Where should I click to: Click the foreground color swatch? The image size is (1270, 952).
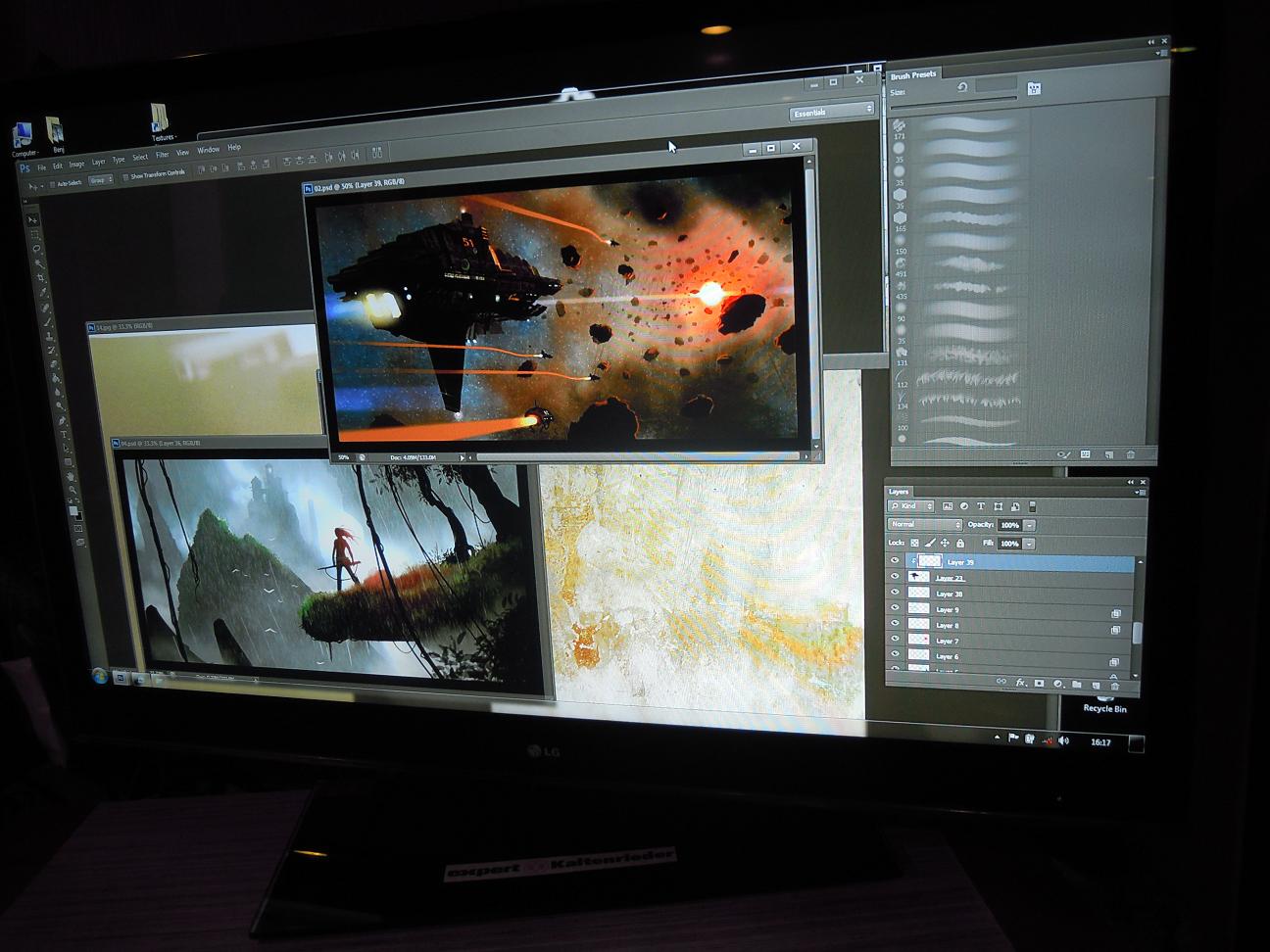(73, 508)
